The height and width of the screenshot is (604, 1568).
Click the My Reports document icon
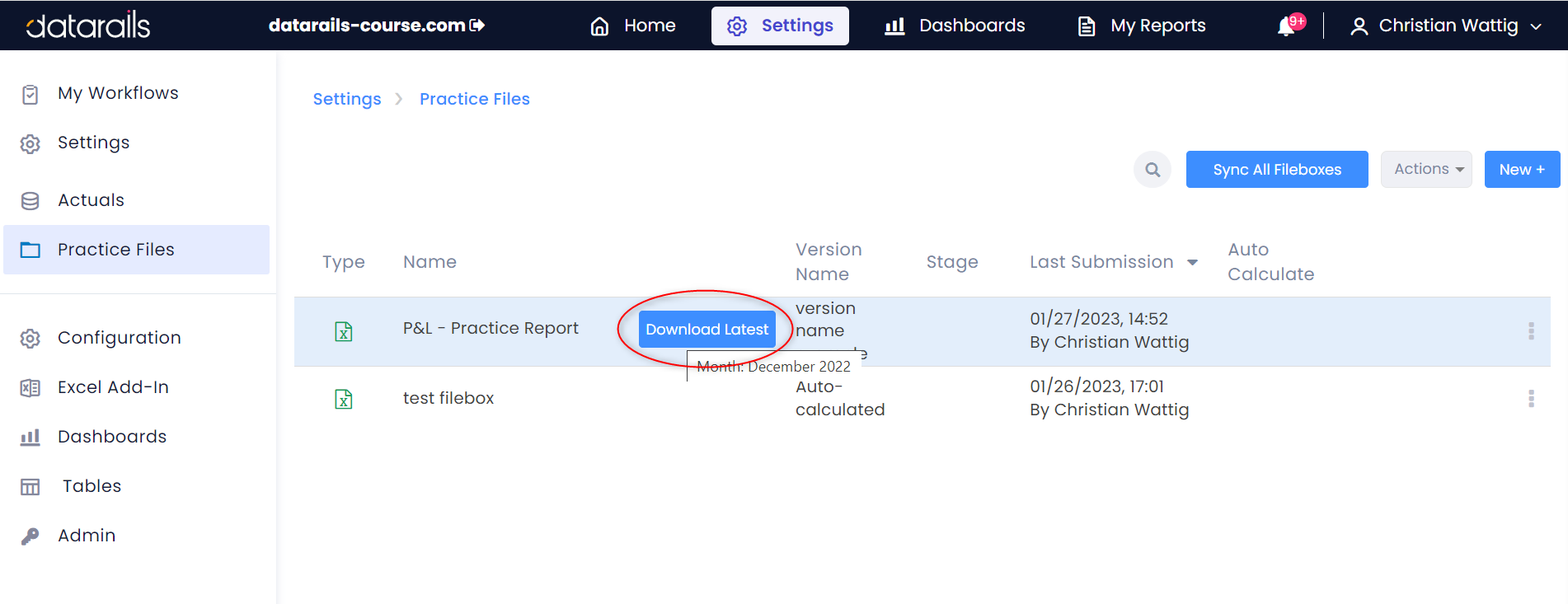tap(1087, 26)
